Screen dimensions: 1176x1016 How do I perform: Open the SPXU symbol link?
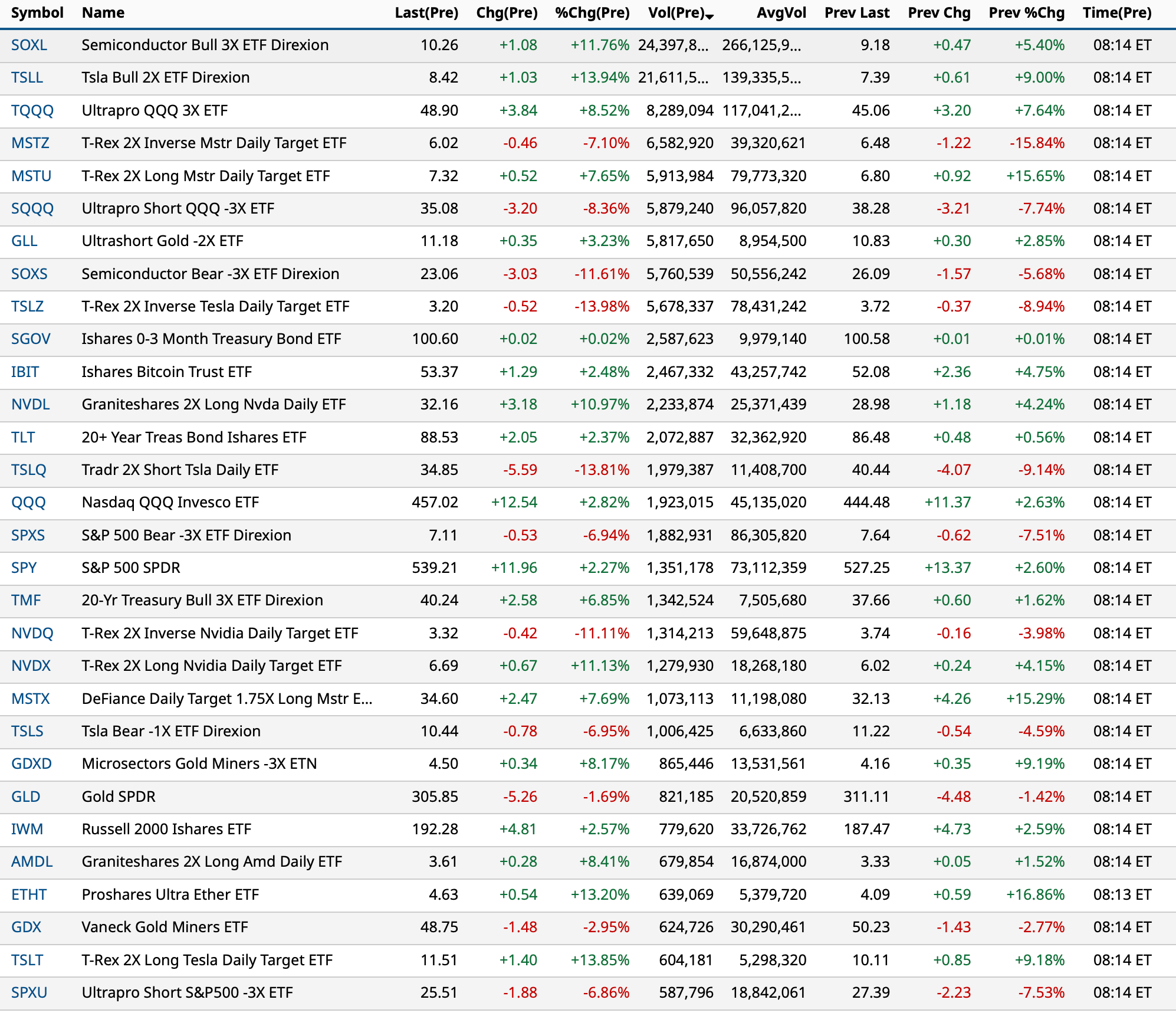(29, 993)
